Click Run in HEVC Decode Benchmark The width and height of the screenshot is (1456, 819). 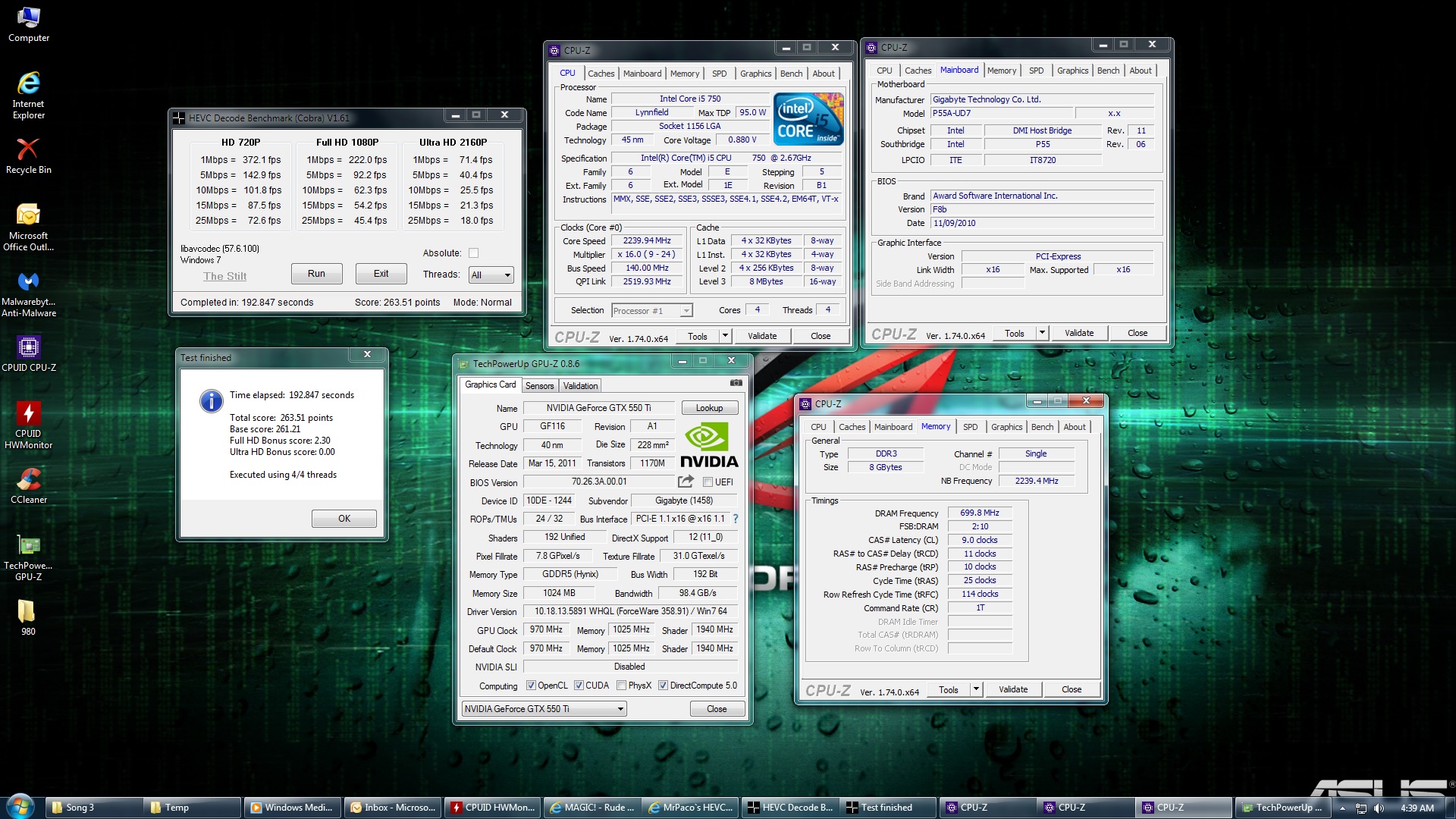pyautogui.click(x=316, y=274)
